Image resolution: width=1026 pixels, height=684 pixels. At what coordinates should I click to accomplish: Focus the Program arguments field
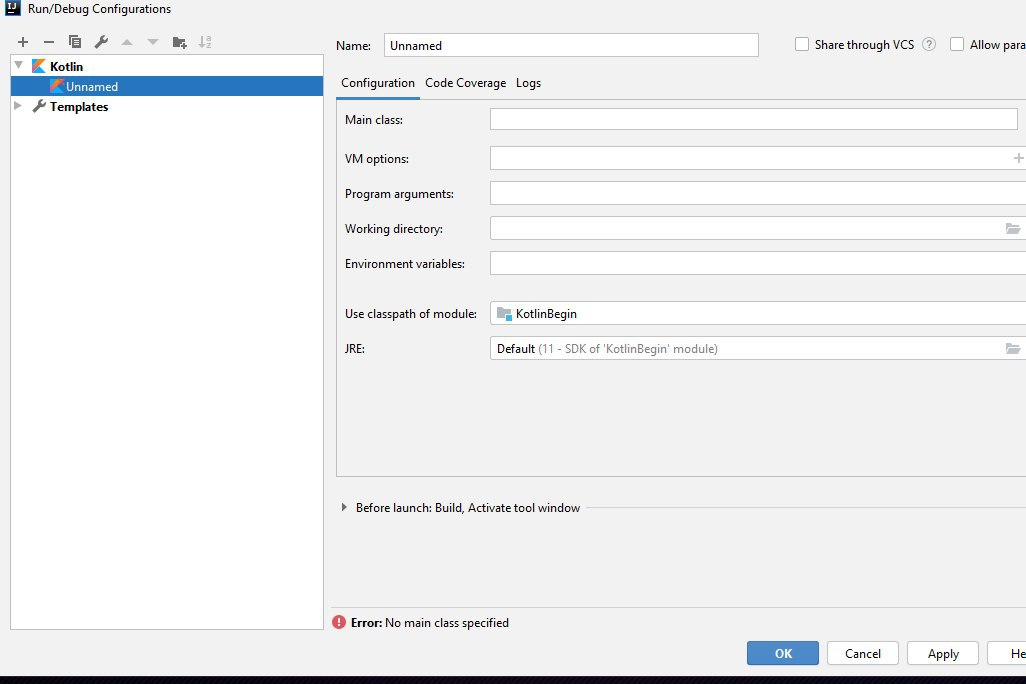tap(758, 193)
